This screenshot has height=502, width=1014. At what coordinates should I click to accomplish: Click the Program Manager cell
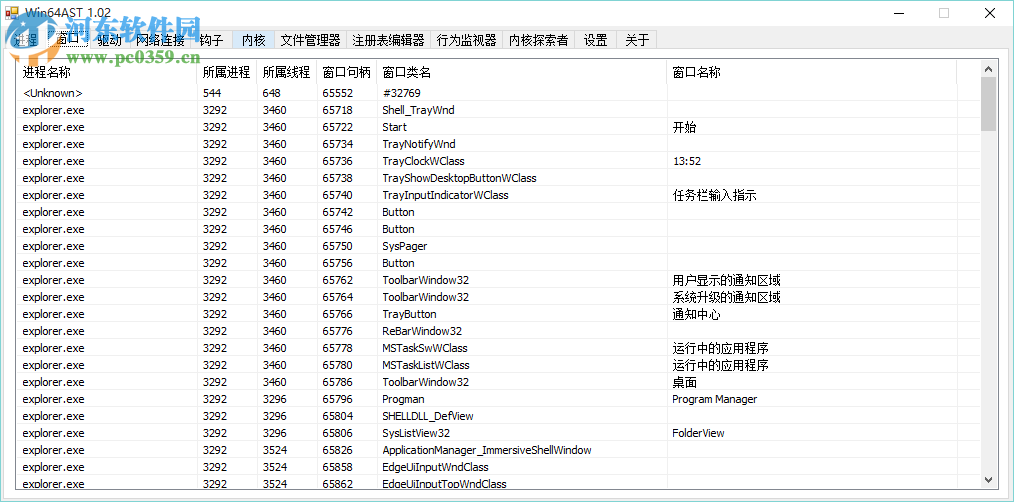[715, 399]
